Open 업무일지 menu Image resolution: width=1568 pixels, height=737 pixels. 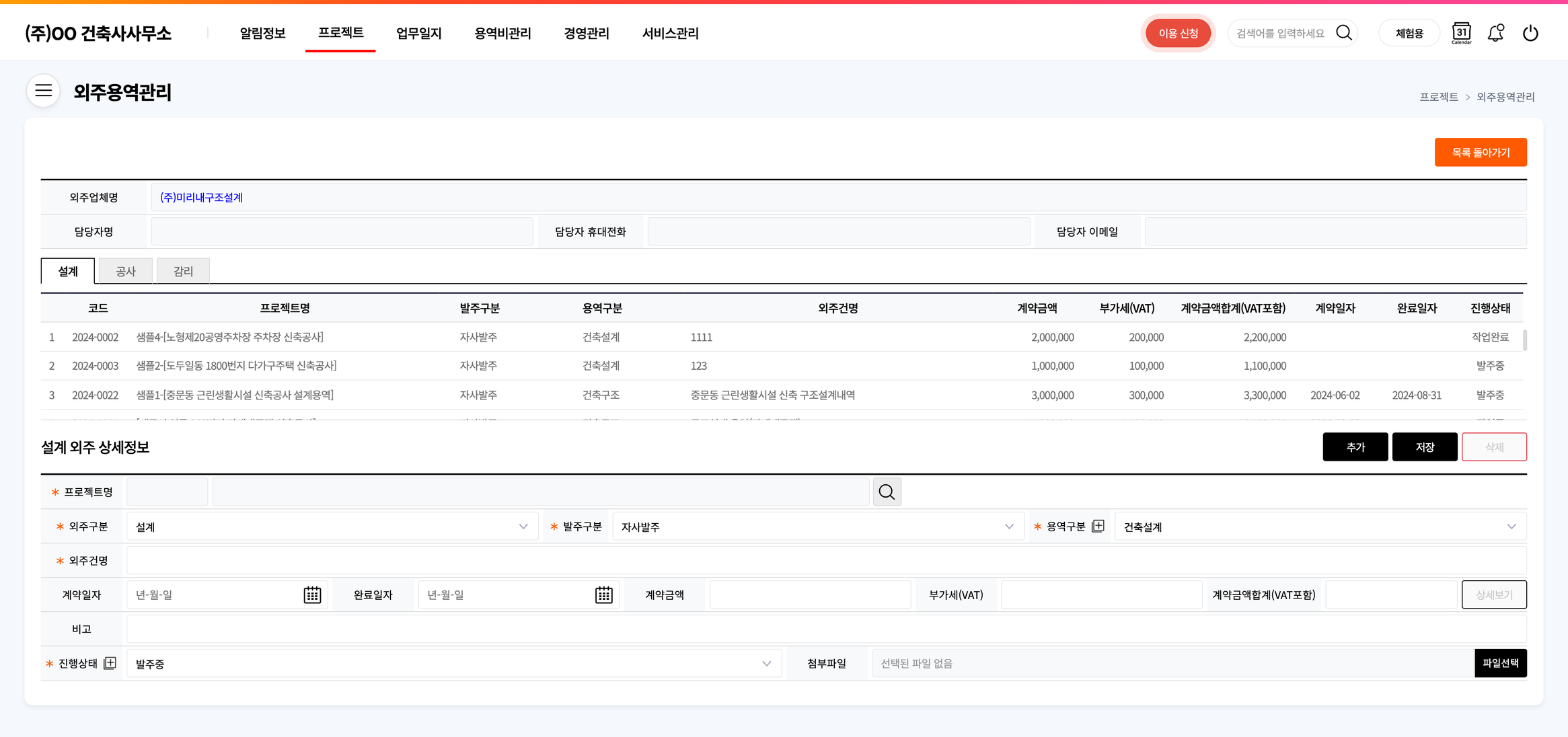[x=418, y=33]
